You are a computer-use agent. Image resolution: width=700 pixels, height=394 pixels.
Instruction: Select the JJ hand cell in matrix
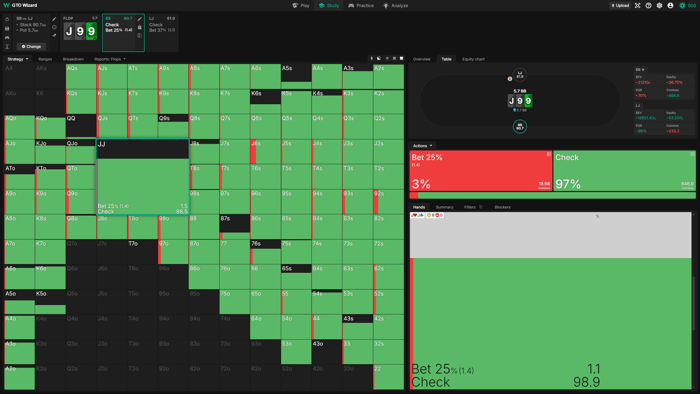click(143, 177)
